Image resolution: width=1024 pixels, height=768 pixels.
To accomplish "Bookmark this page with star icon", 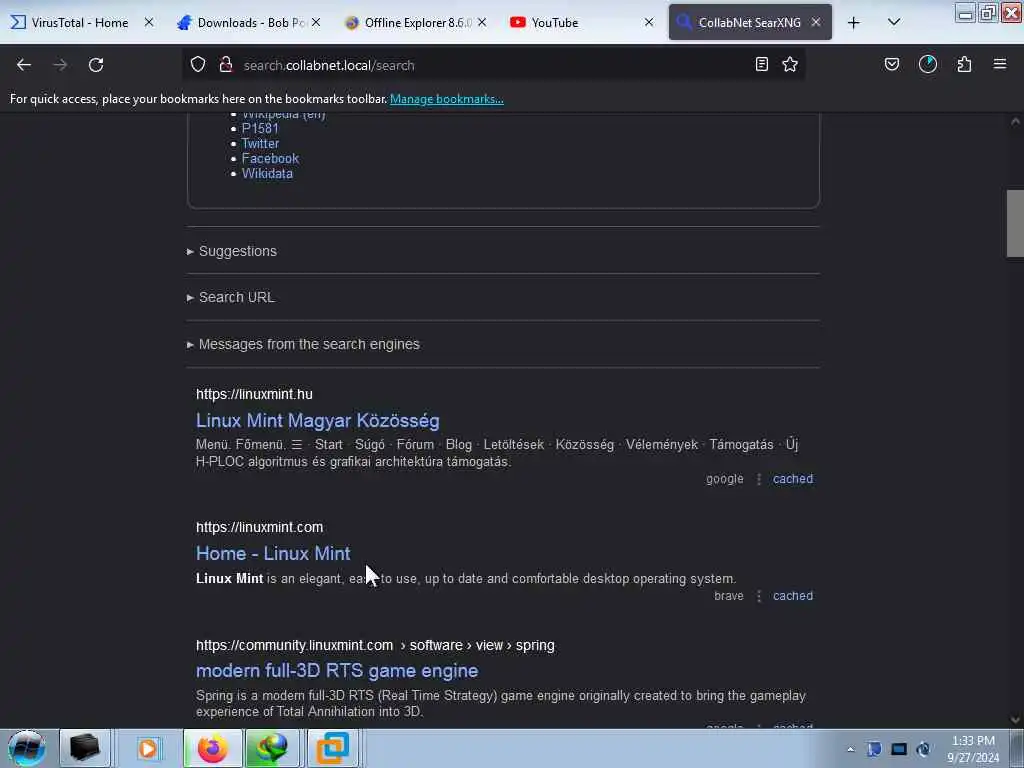I will [790, 65].
